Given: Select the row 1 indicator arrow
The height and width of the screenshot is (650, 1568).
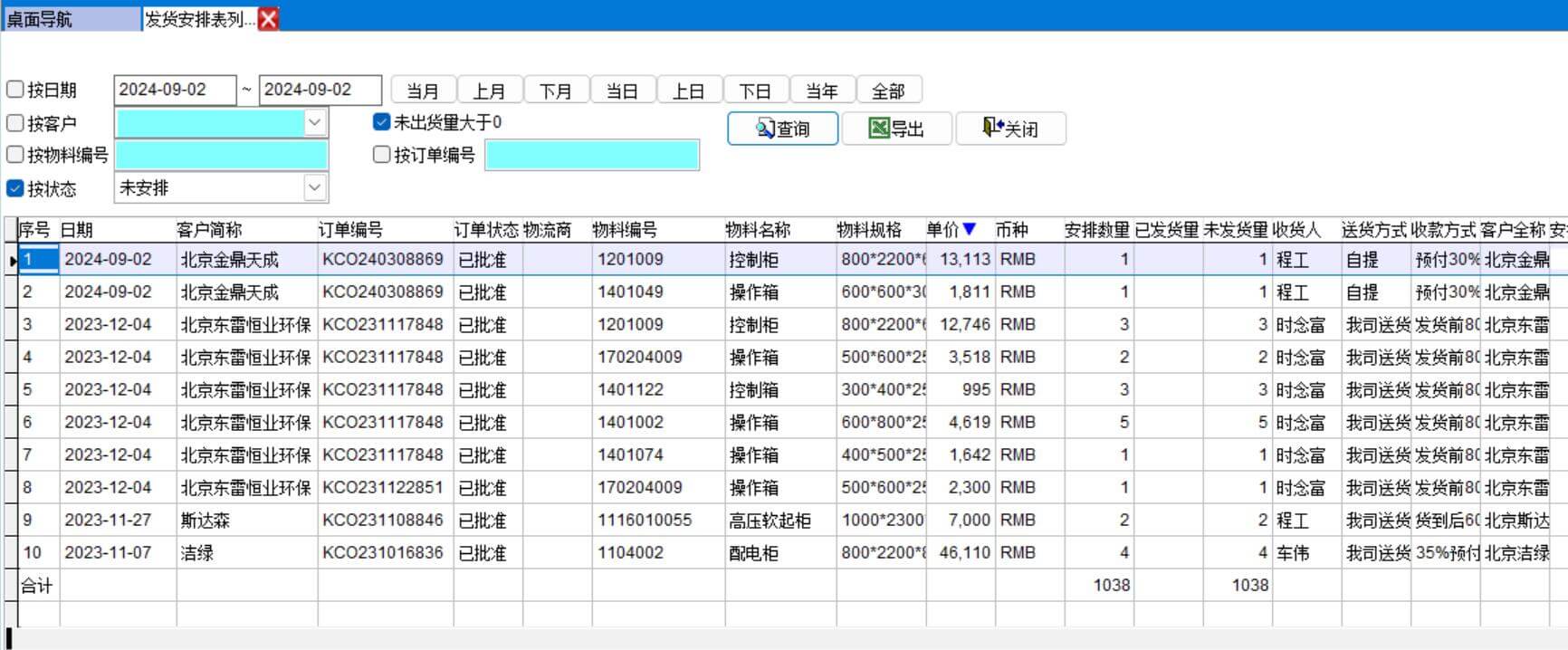Looking at the screenshot, I should pyautogui.click(x=13, y=261).
